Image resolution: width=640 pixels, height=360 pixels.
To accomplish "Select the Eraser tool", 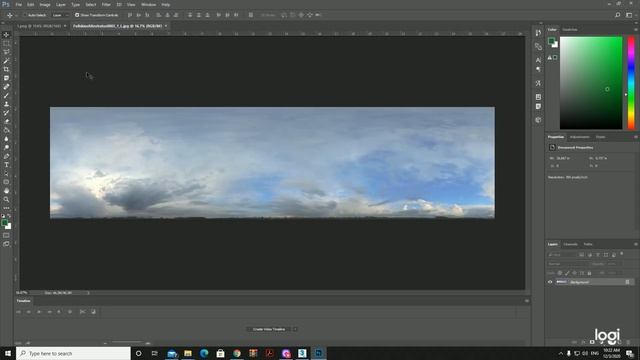I will [6, 121].
